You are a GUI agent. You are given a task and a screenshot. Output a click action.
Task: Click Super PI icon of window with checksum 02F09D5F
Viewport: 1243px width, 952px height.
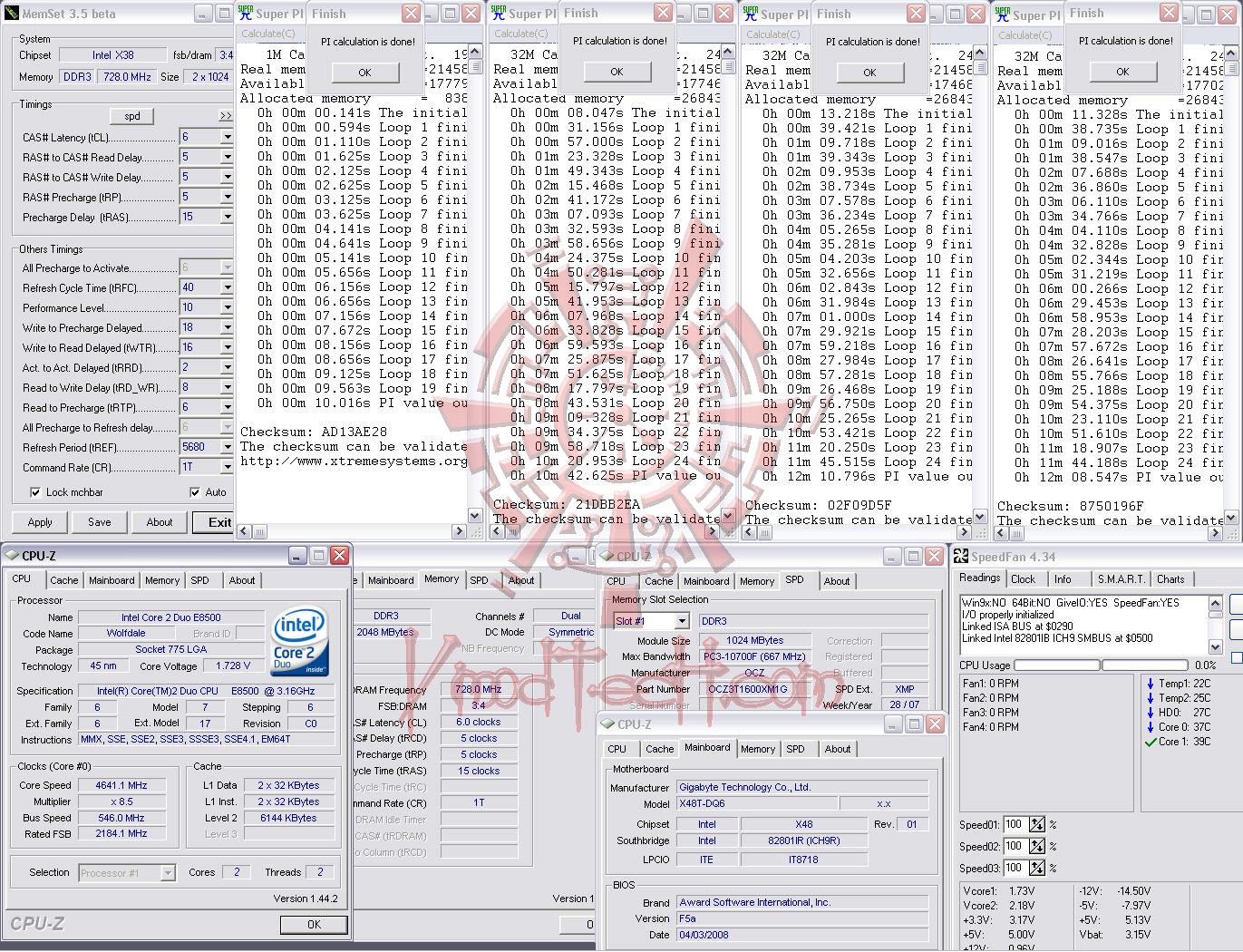750,14
